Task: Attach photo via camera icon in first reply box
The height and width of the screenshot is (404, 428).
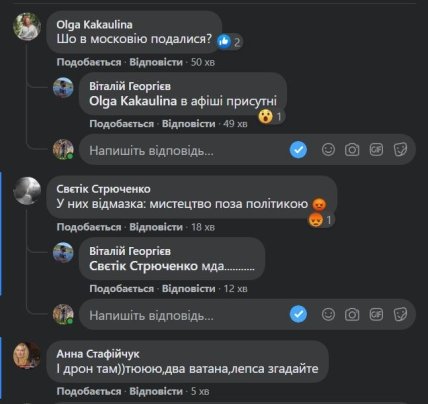Action: (x=352, y=150)
